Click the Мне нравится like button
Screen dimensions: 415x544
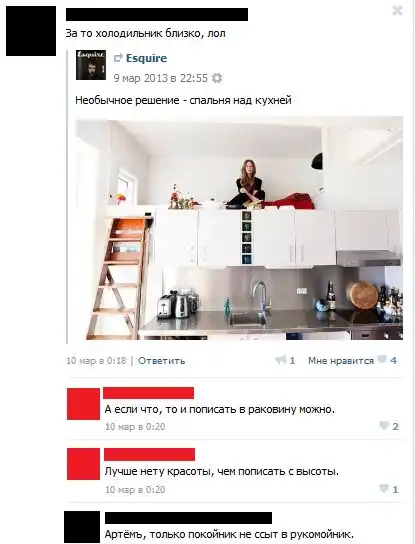pos(341,361)
